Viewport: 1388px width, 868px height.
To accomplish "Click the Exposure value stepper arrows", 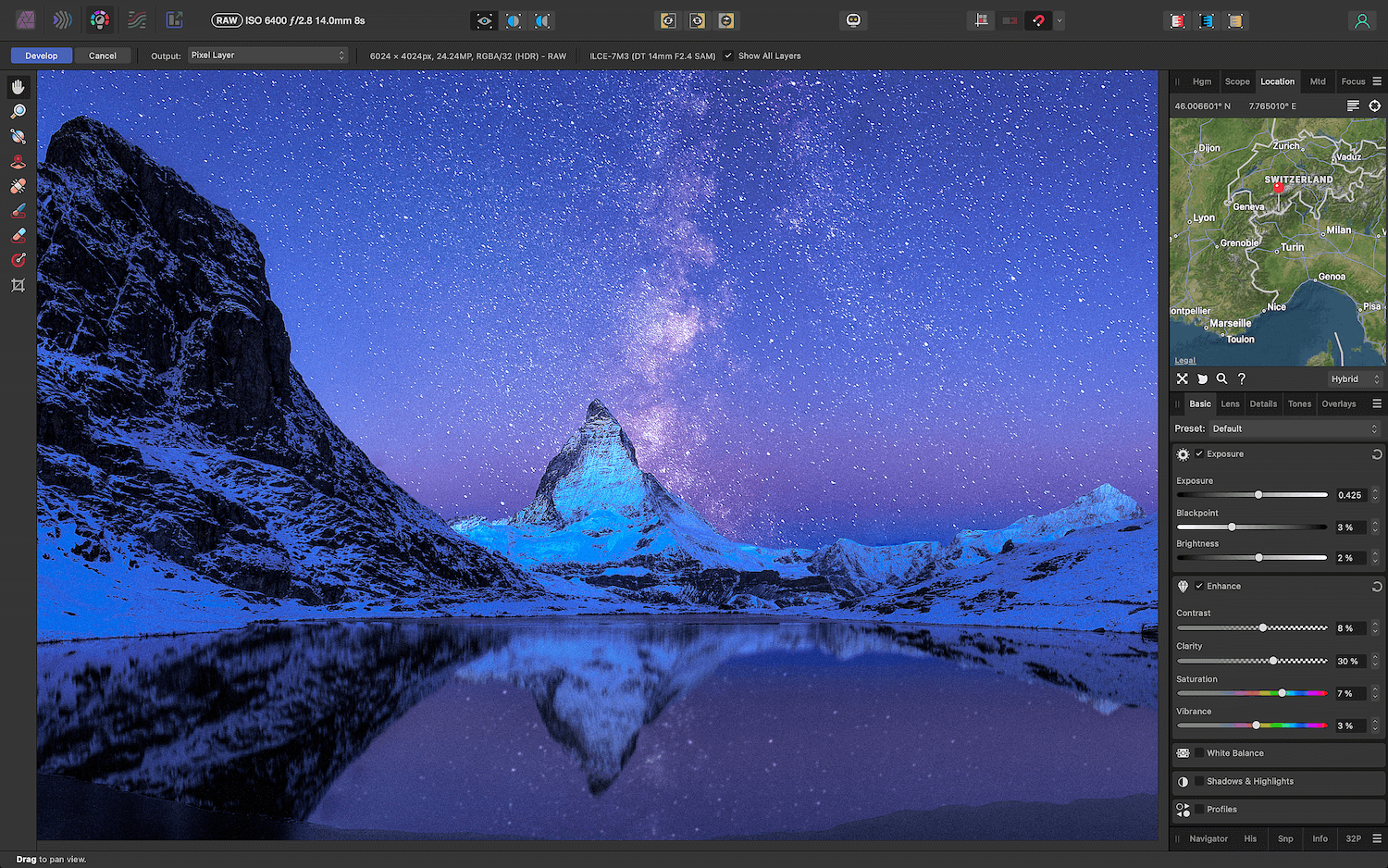I will [1375, 495].
